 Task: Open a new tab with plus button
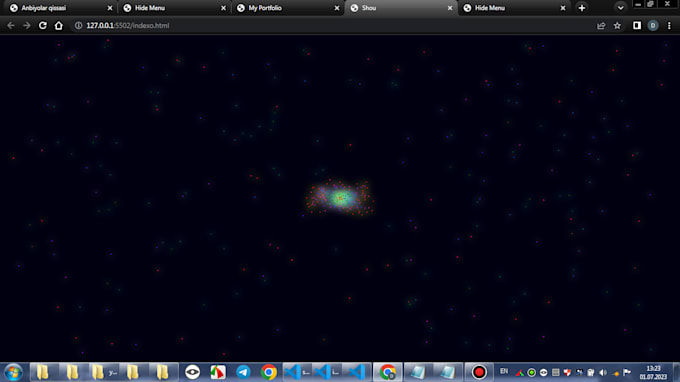pos(582,8)
